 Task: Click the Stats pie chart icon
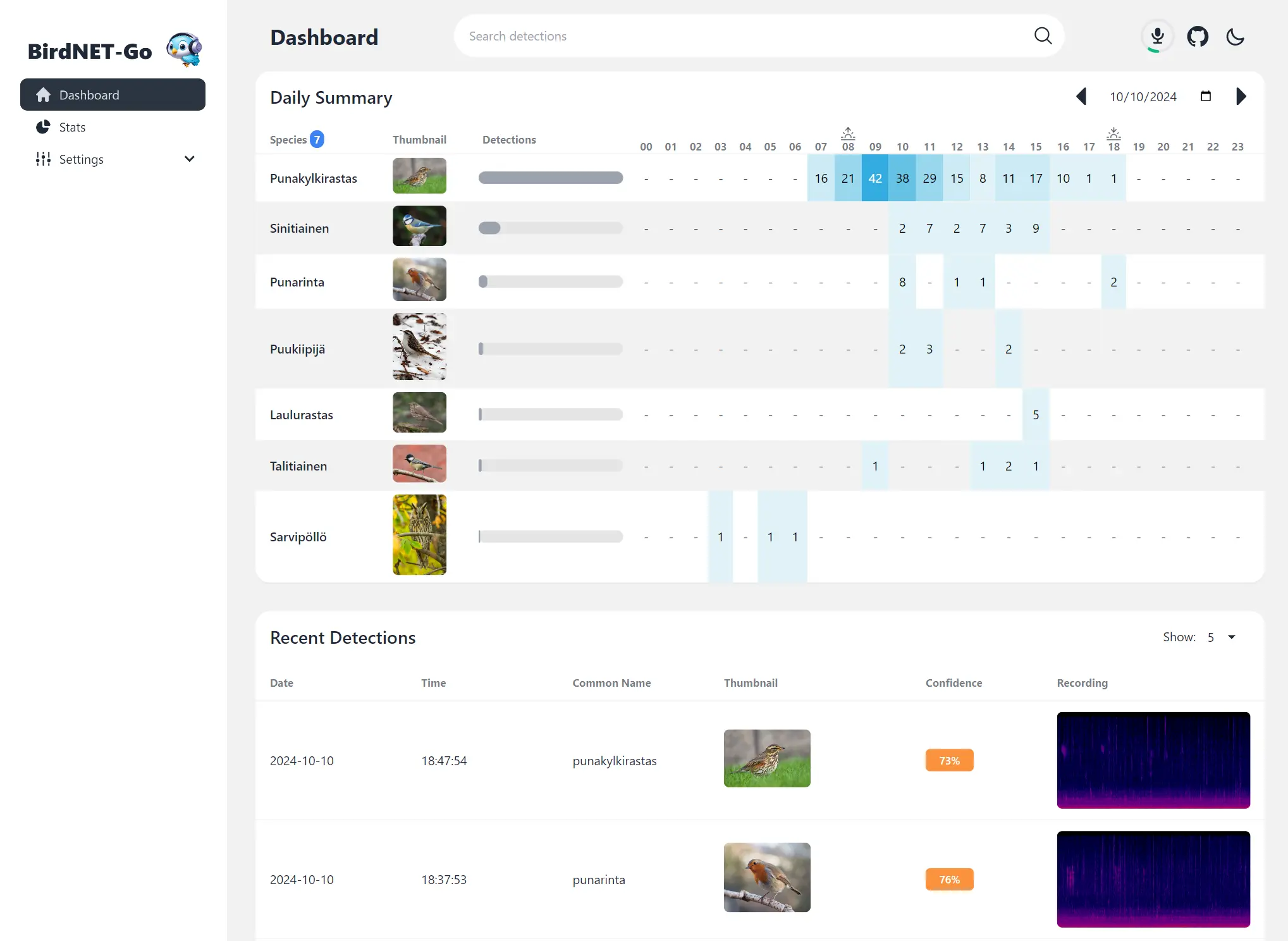42,126
